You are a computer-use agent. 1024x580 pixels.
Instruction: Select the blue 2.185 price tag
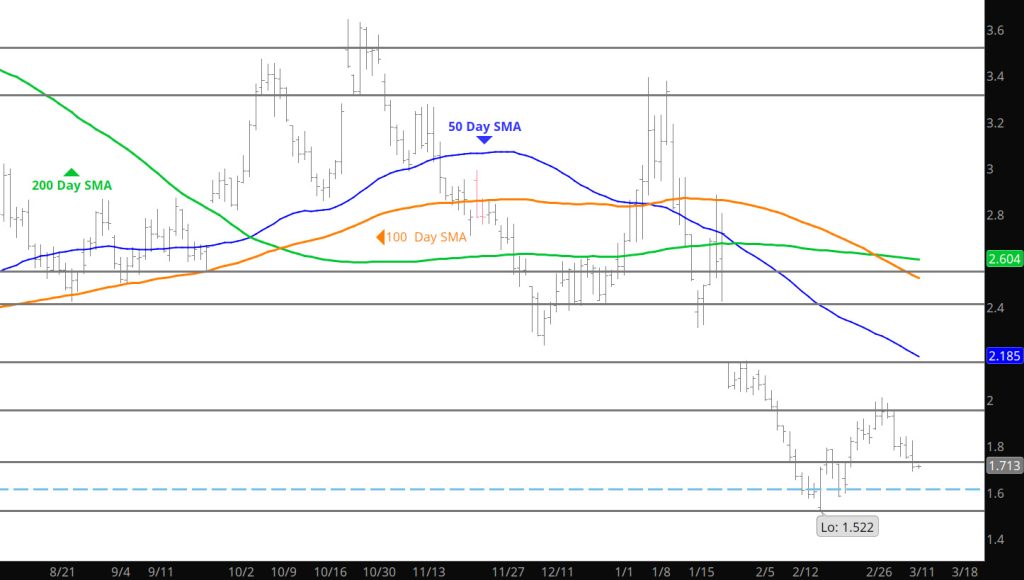pos(1003,355)
